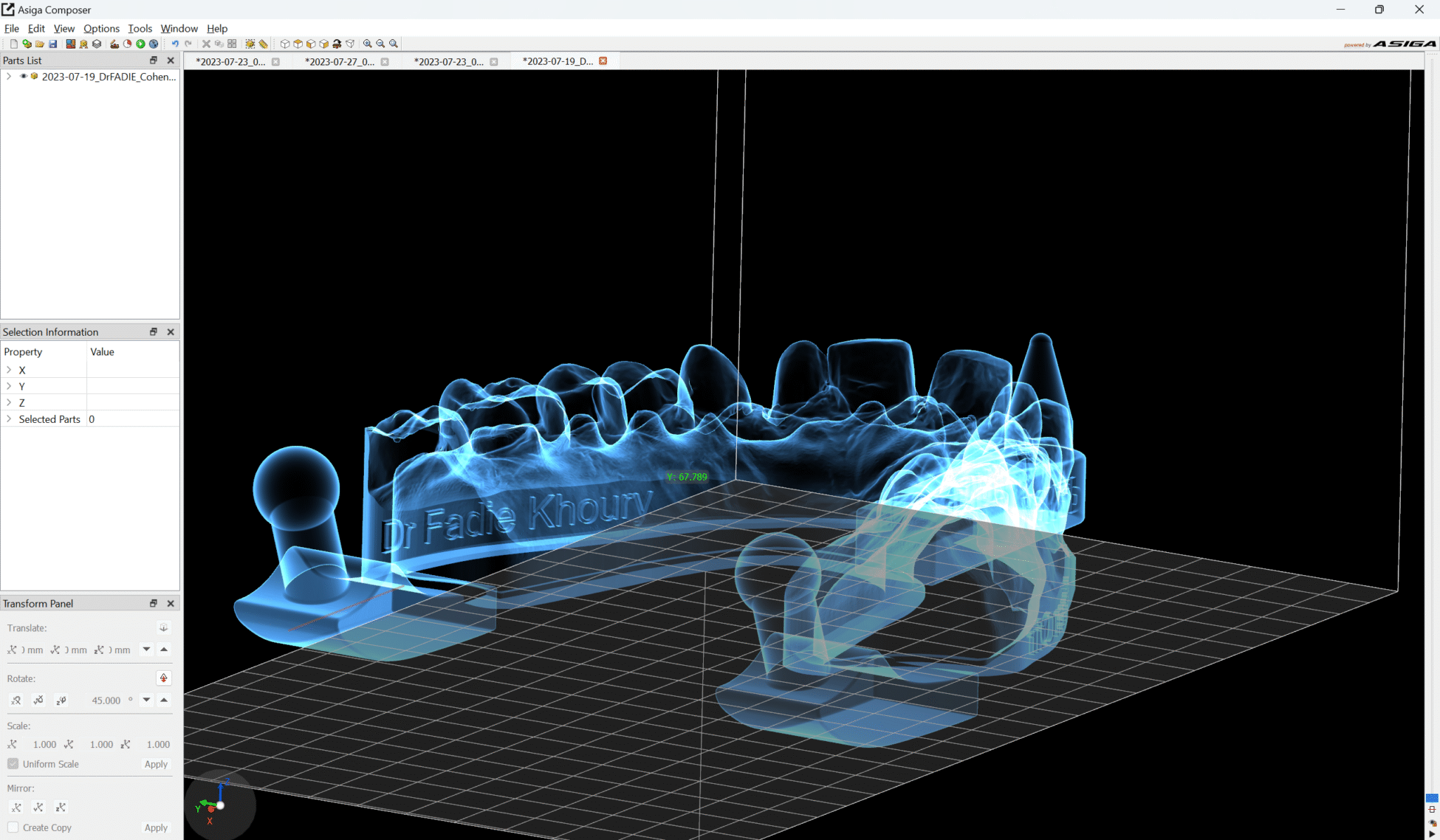Toggle the Uniform Scale checkbox
Screen dimensions: 1440x840
(13, 763)
